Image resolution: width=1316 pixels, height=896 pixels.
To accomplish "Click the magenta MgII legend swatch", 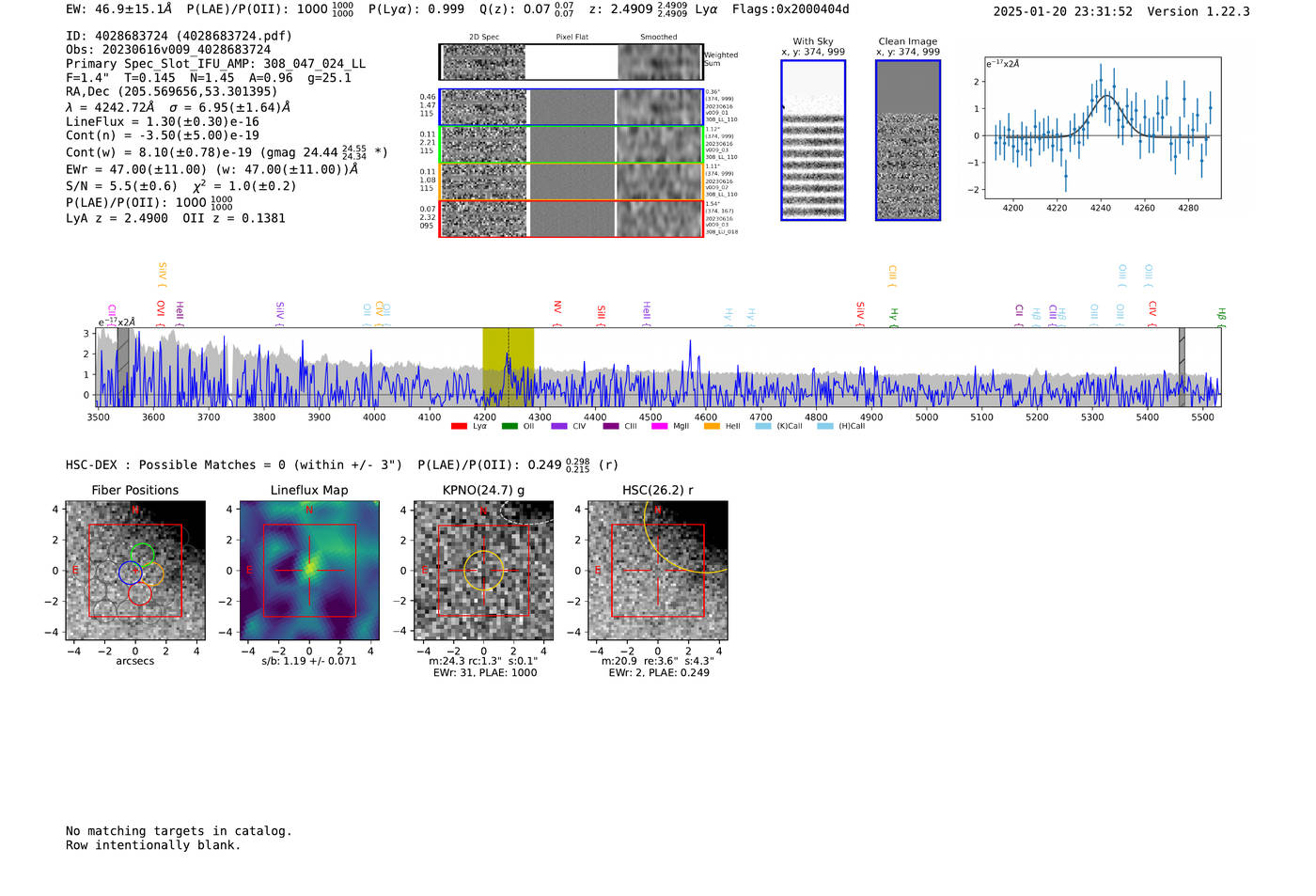I will point(660,427).
